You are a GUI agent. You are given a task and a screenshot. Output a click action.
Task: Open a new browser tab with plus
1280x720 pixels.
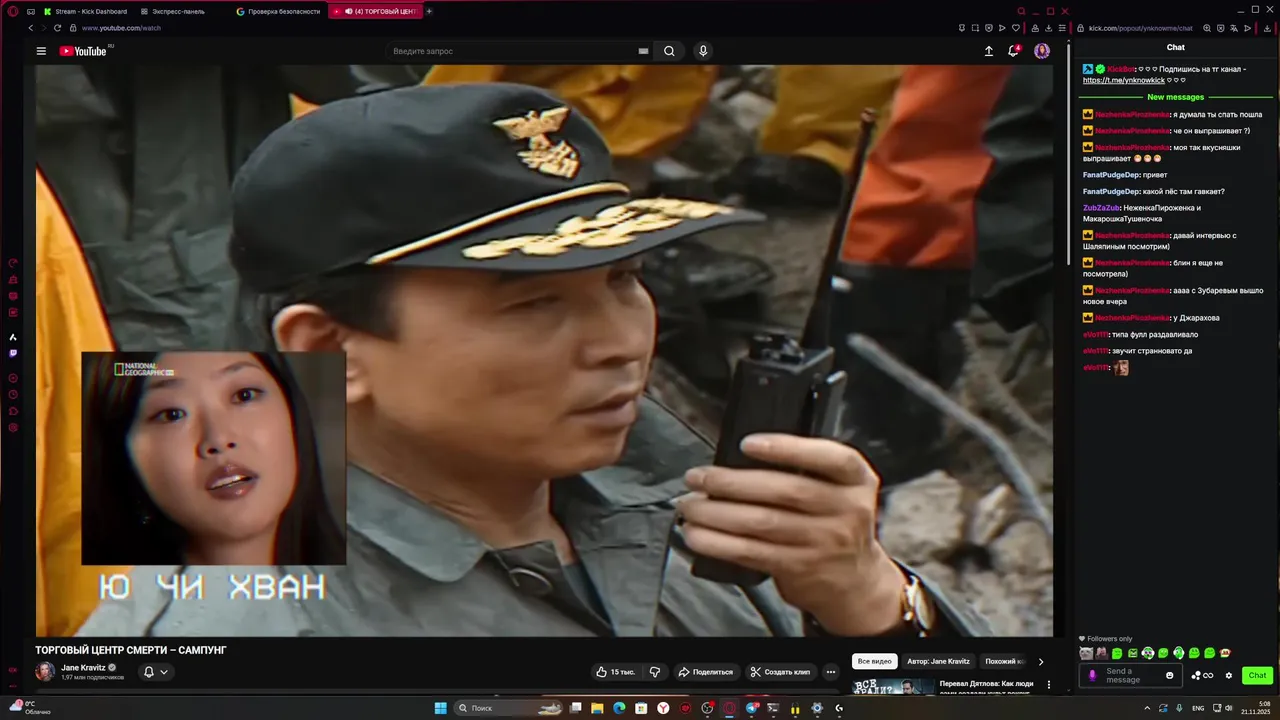429,11
